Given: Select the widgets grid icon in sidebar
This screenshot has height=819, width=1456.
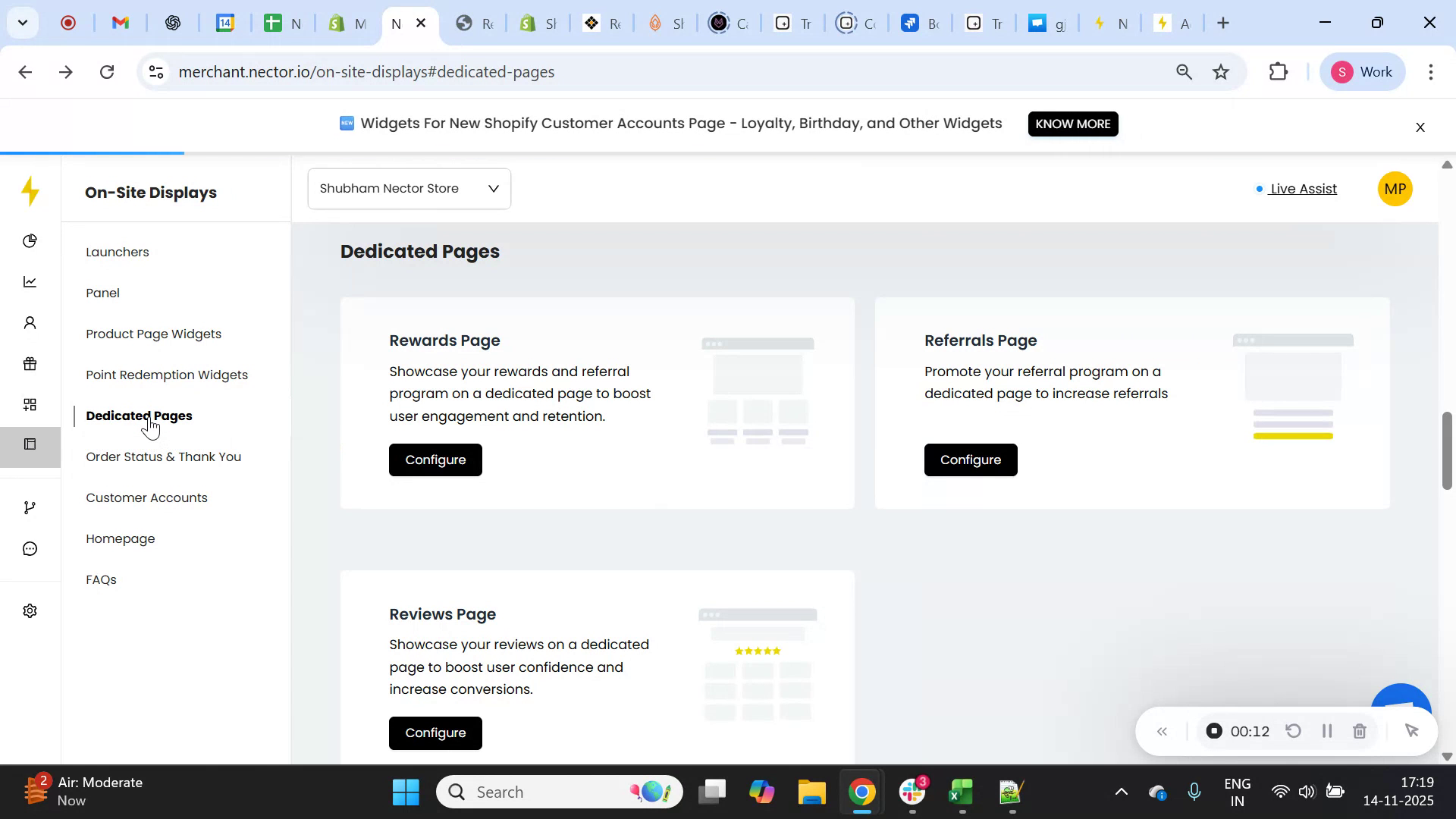Looking at the screenshot, I should [x=30, y=404].
